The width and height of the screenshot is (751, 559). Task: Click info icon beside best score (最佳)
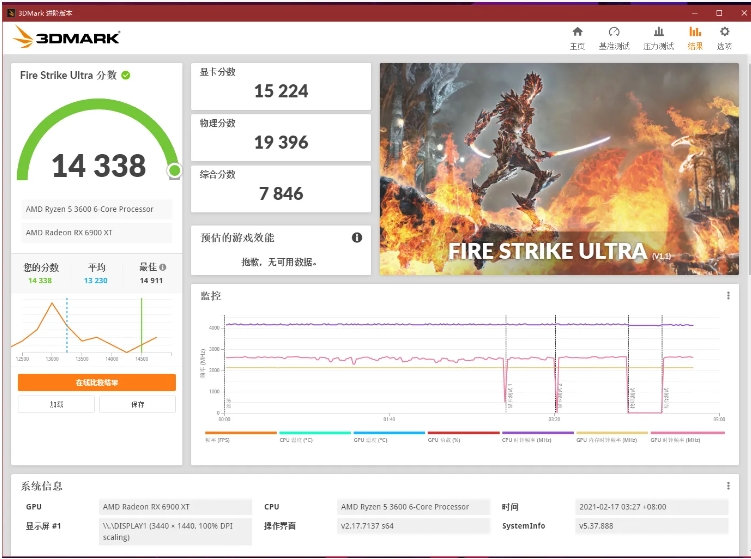(x=163, y=268)
